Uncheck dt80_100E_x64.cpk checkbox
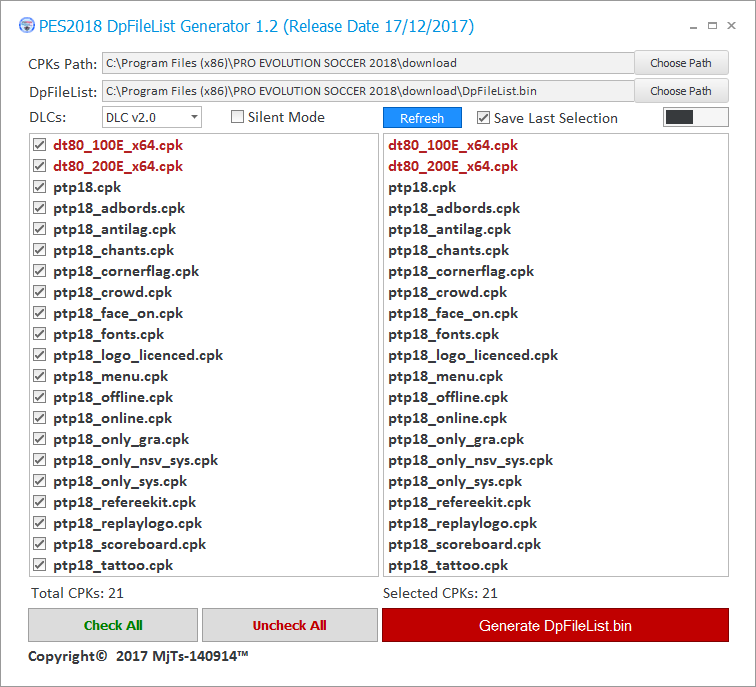This screenshot has width=756, height=687. tap(40, 145)
